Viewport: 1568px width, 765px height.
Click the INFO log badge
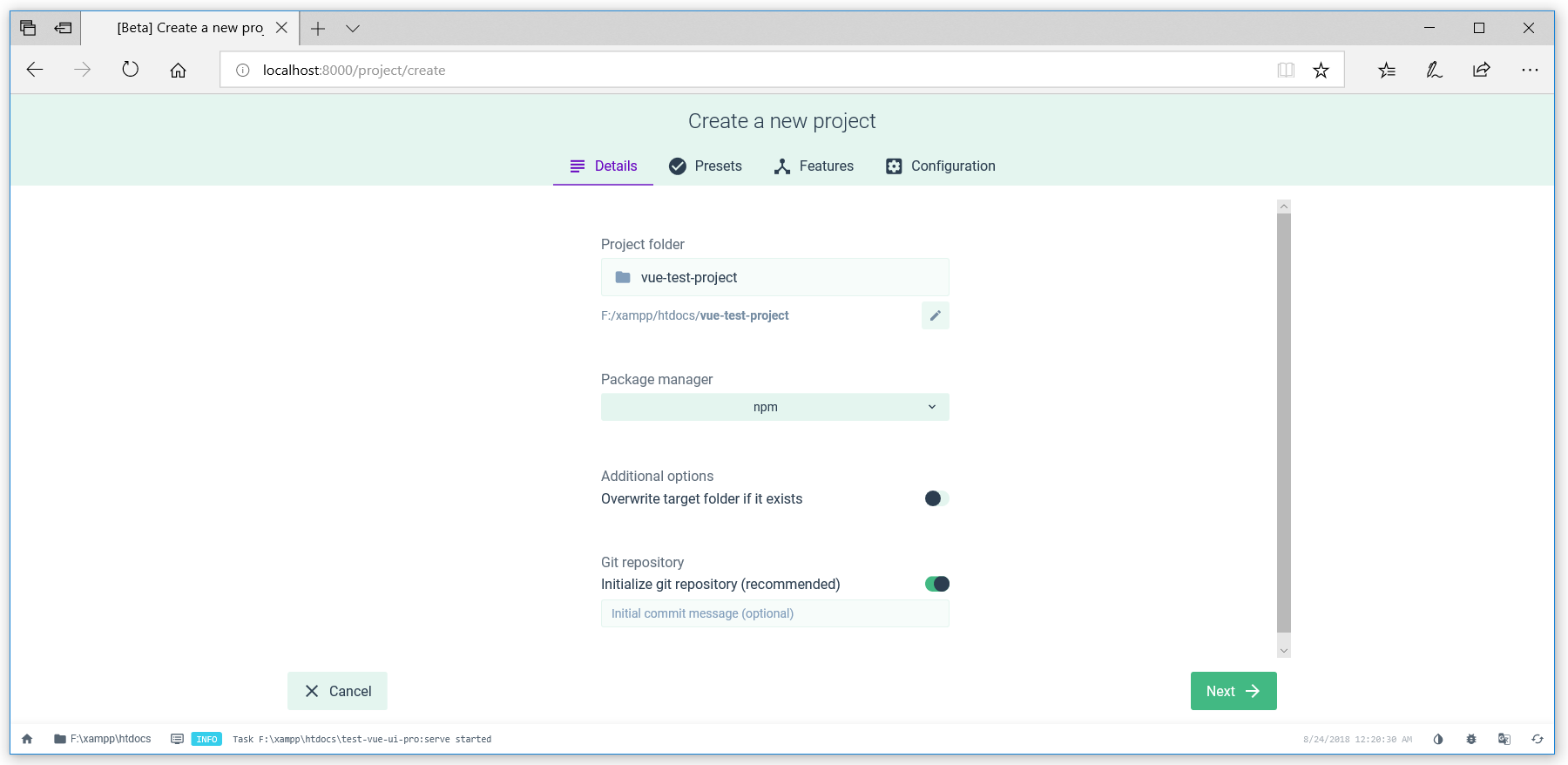[206, 739]
